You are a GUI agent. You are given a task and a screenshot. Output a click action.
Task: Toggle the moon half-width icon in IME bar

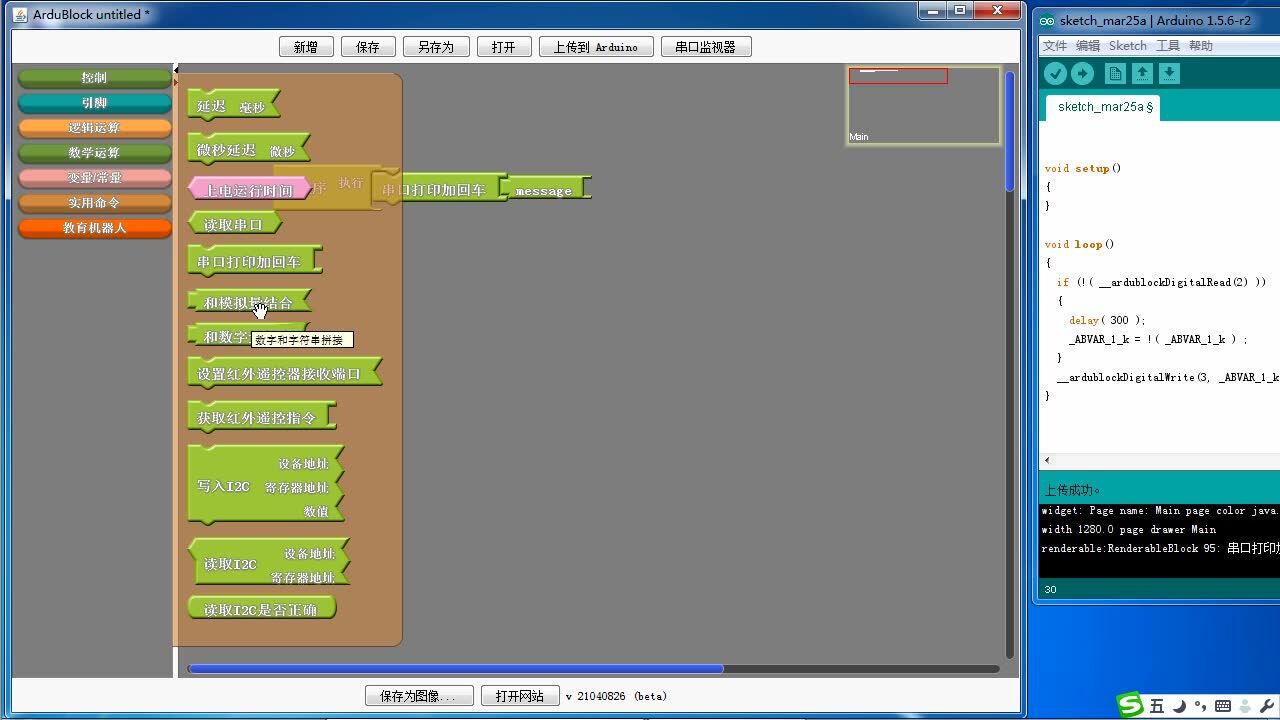coord(1179,707)
